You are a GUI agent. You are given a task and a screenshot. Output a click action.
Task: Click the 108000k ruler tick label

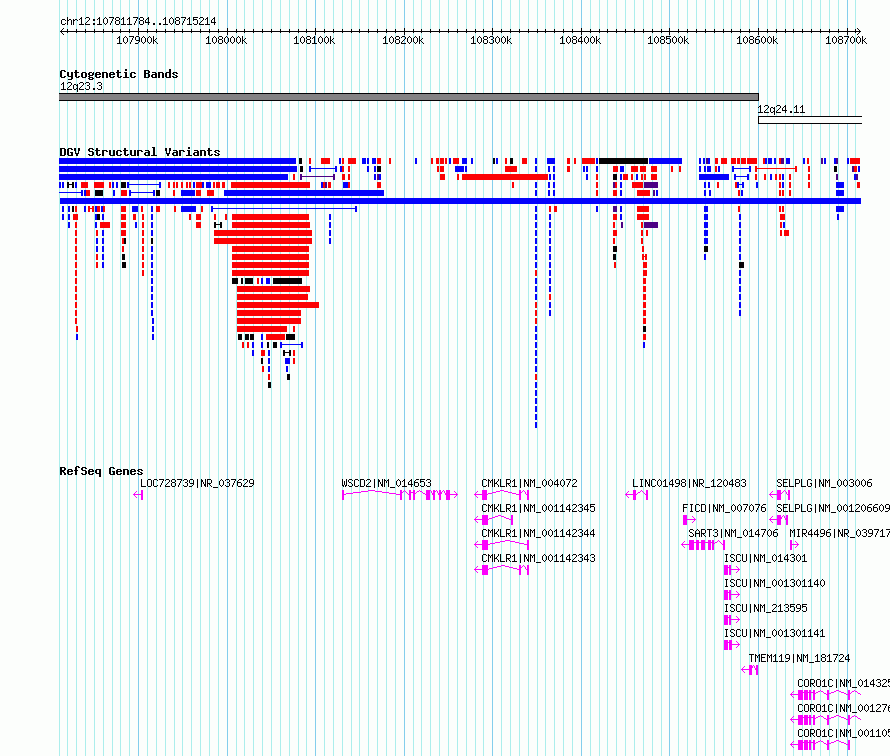[x=226, y=40]
